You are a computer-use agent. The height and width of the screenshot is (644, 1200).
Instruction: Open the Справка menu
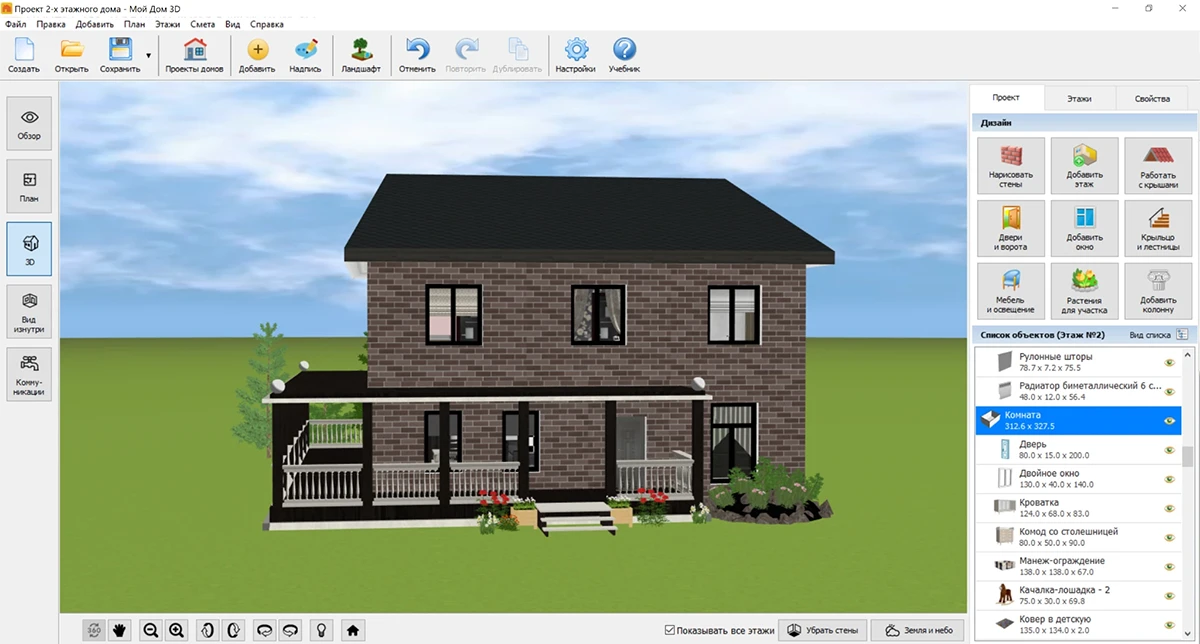click(267, 24)
